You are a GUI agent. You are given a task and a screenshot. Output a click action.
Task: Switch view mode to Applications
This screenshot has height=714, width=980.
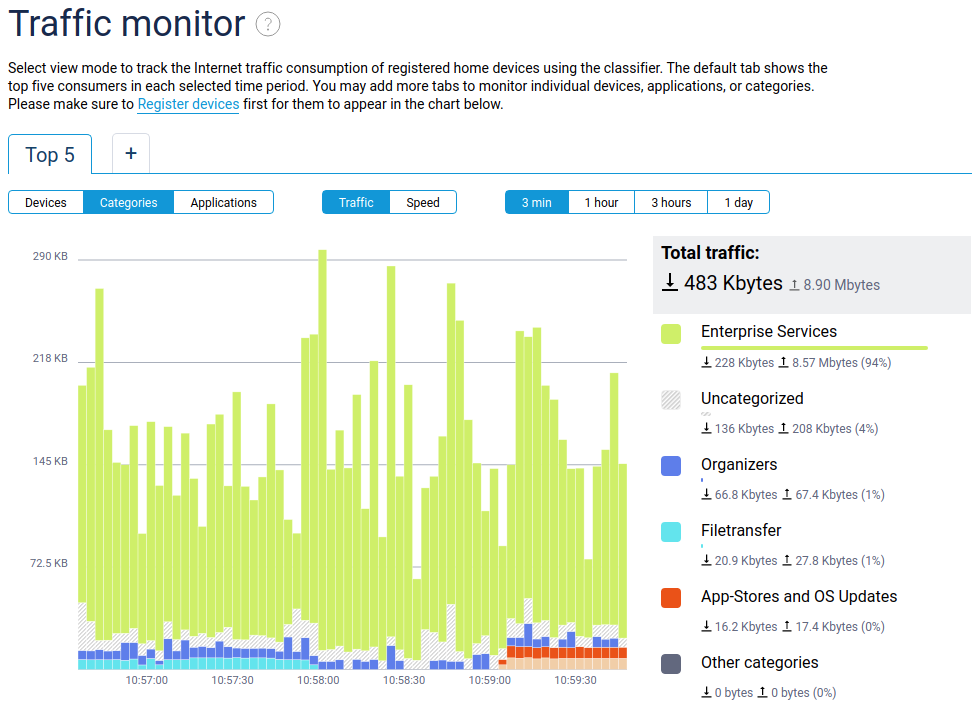click(223, 203)
